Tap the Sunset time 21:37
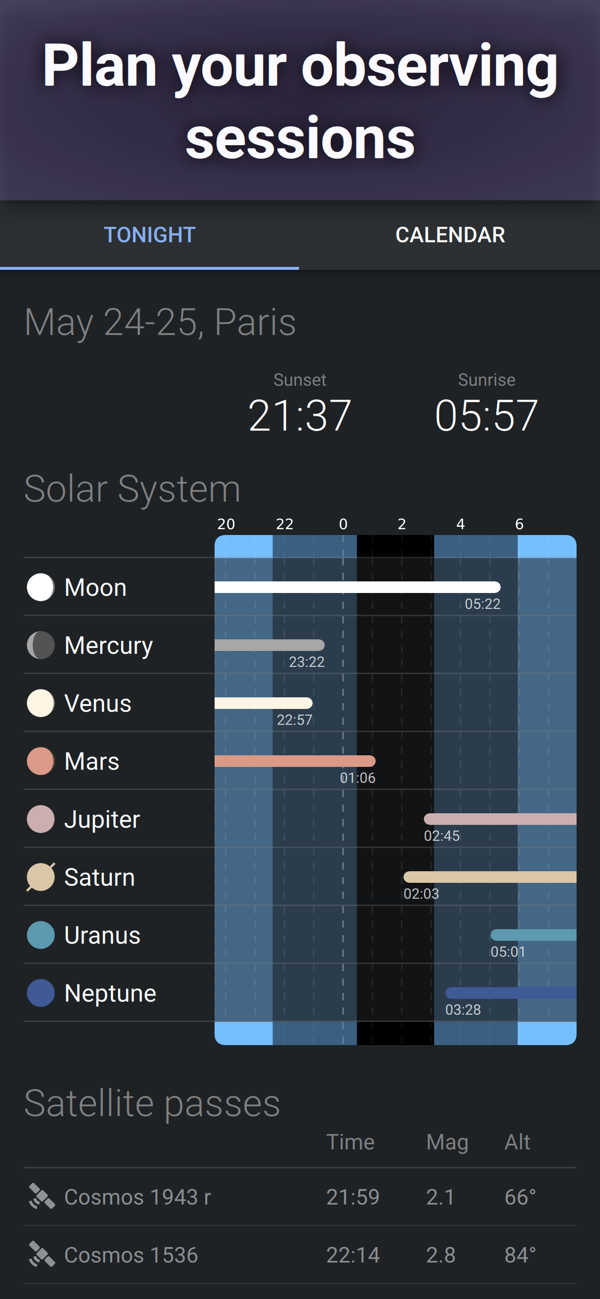This screenshot has width=600, height=1299. 300,415
